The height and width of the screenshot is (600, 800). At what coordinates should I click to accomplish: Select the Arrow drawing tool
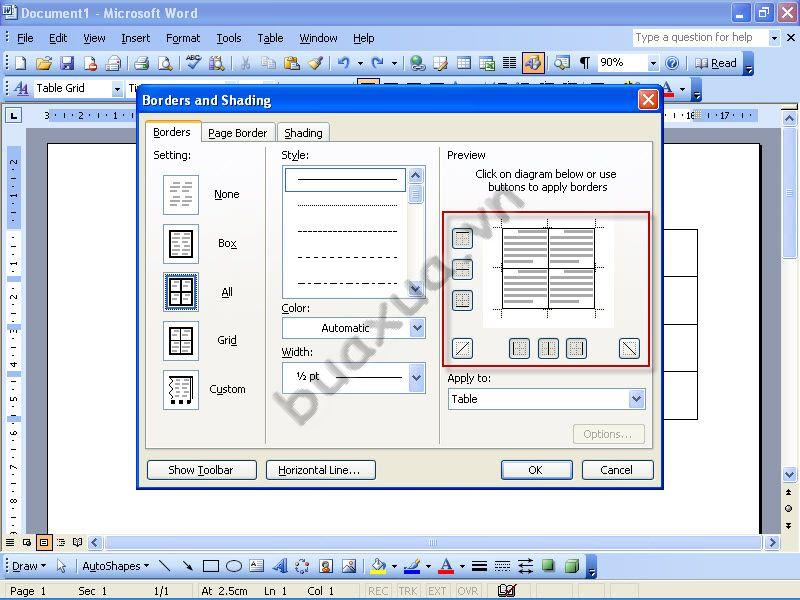187,566
